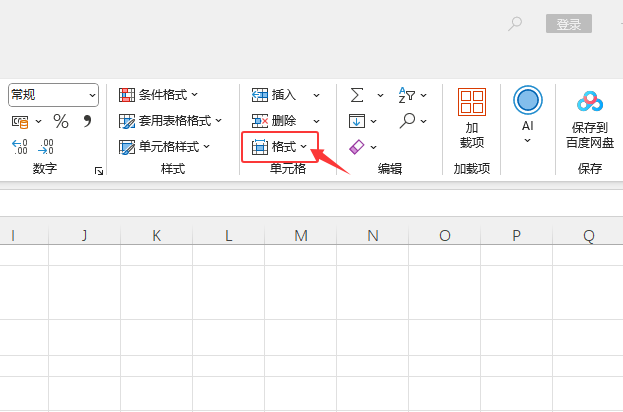Apply percent style to the cell
Image resolution: width=623 pixels, height=412 pixels.
[x=61, y=121]
